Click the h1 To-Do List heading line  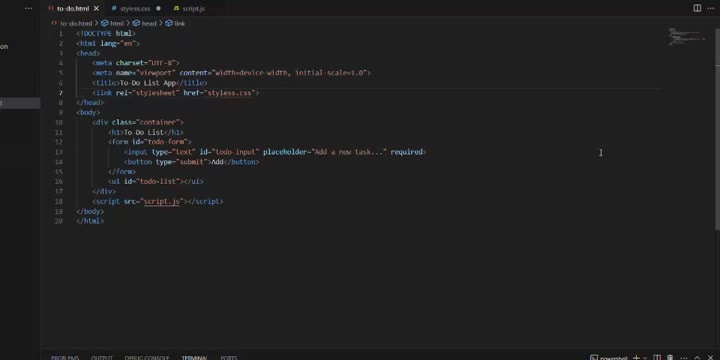click(146, 132)
